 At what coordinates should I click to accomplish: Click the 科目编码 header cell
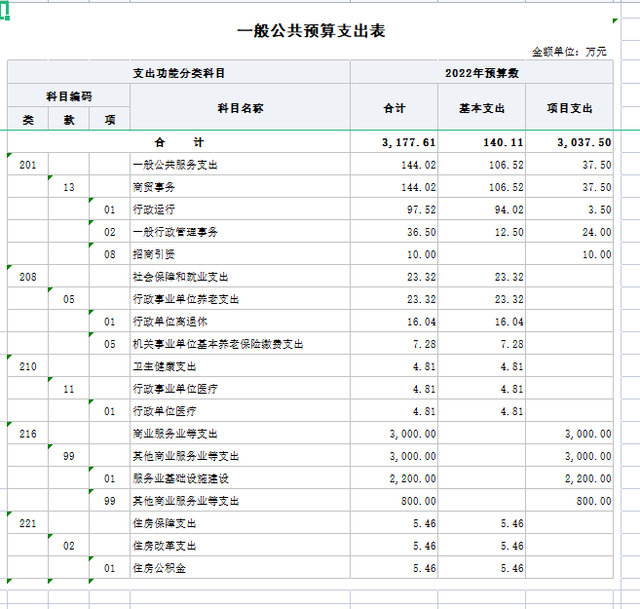coord(69,96)
